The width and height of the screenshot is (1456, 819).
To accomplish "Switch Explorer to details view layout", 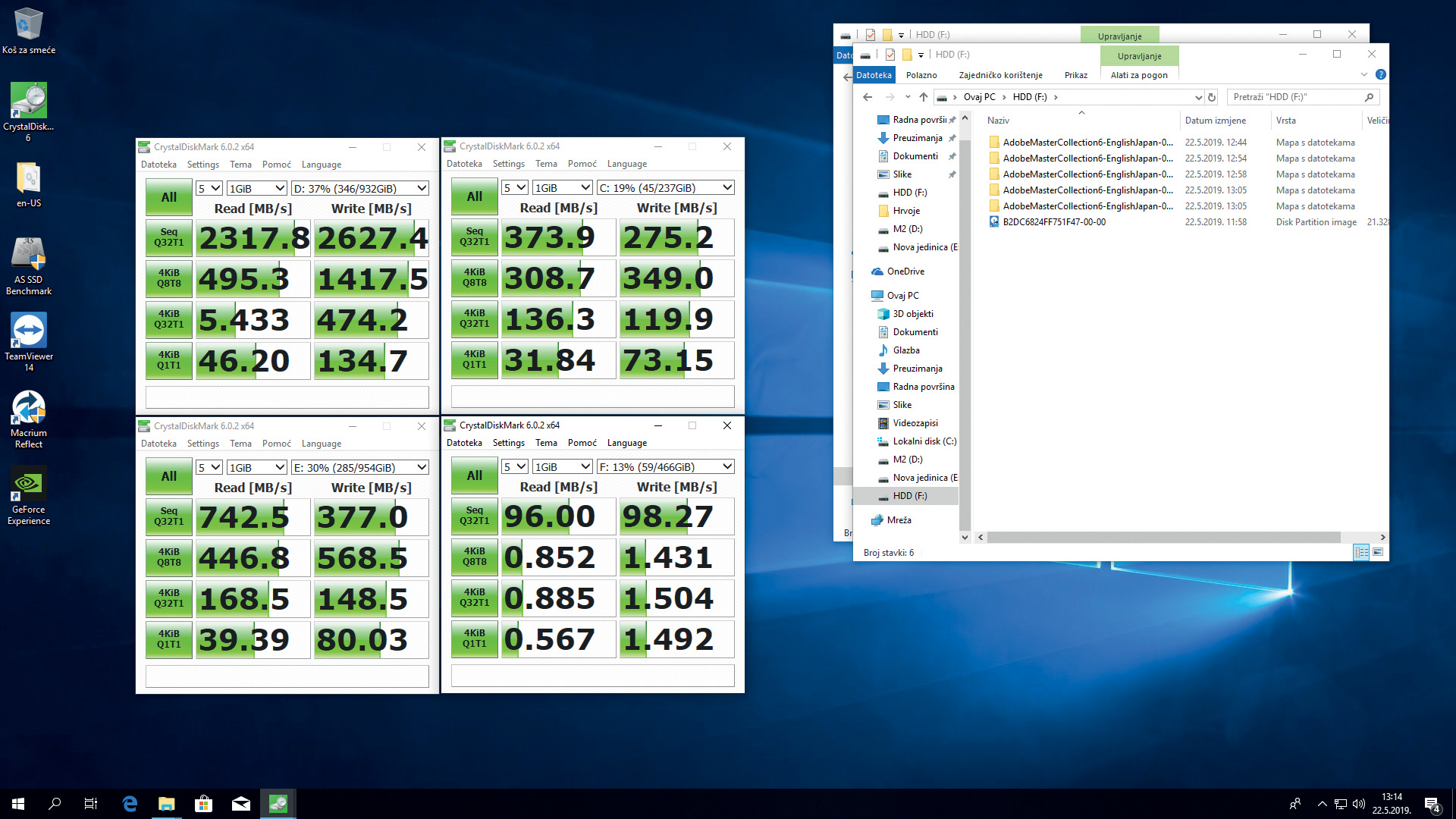I will tap(1361, 553).
